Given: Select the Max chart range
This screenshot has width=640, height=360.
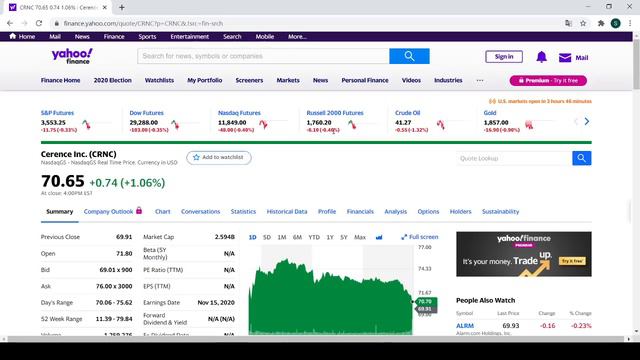Looking at the screenshot, I should pos(360,237).
